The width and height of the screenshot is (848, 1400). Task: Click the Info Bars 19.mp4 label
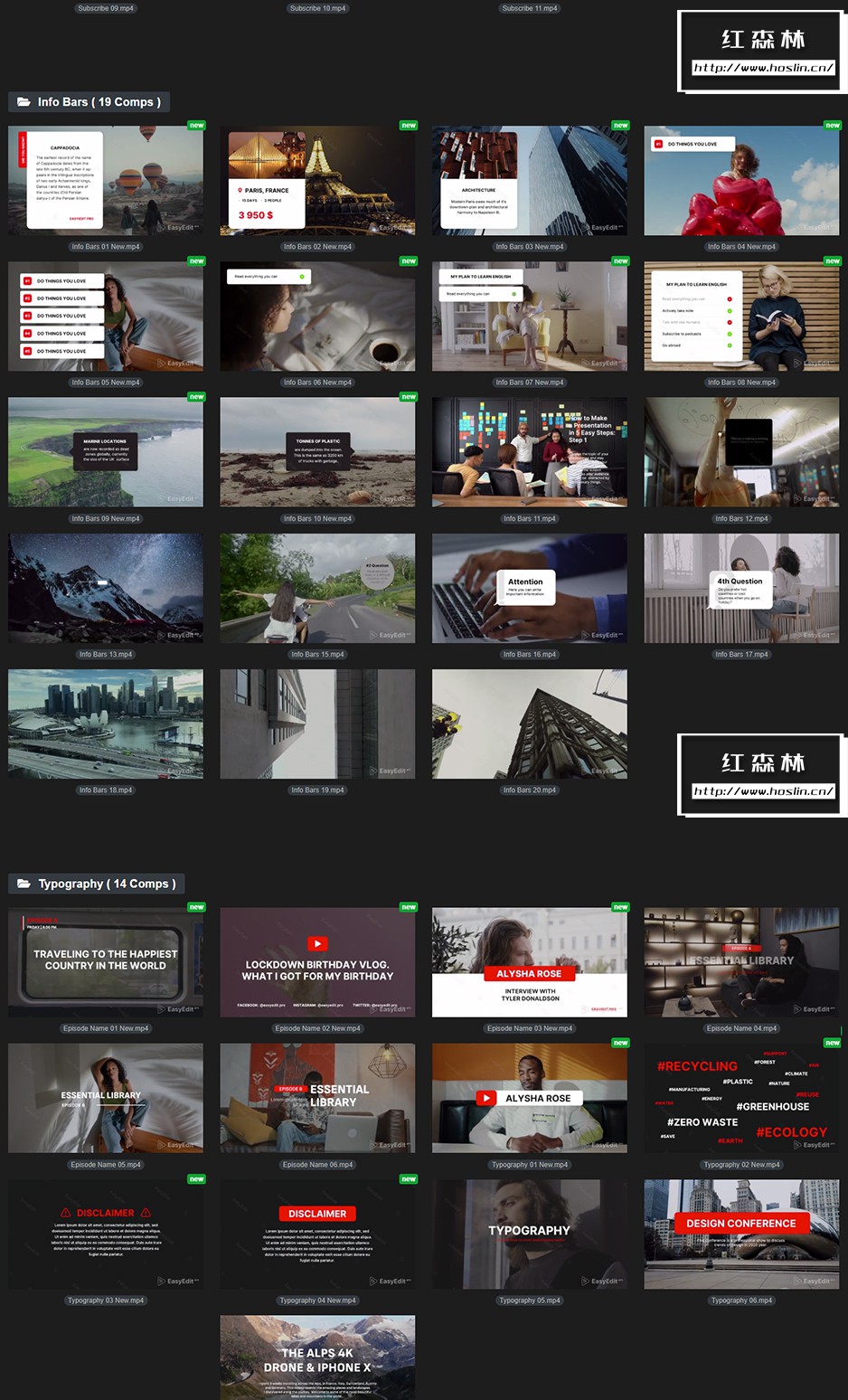point(317,790)
